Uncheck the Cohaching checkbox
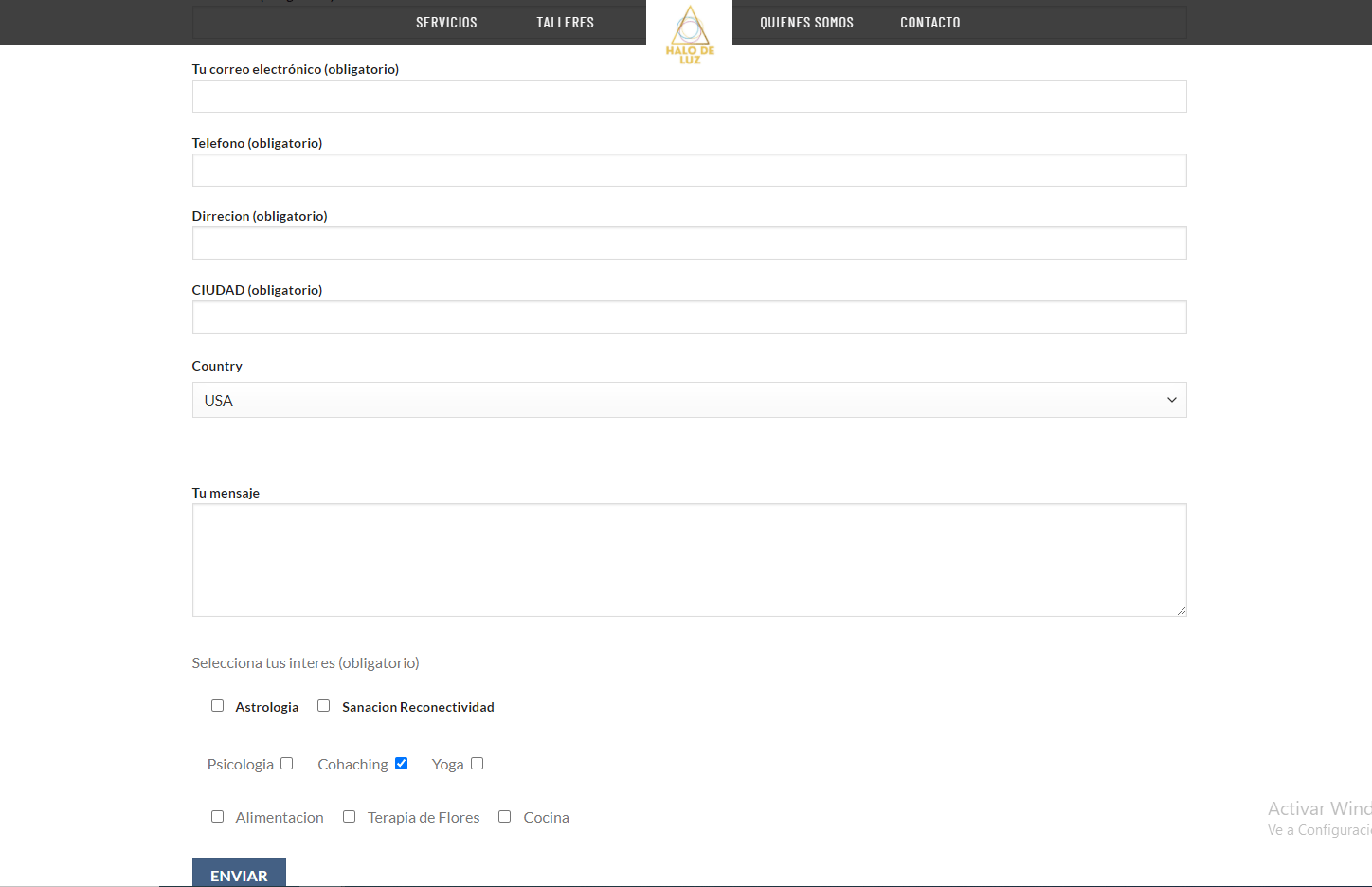The image size is (1372, 887). (x=401, y=764)
